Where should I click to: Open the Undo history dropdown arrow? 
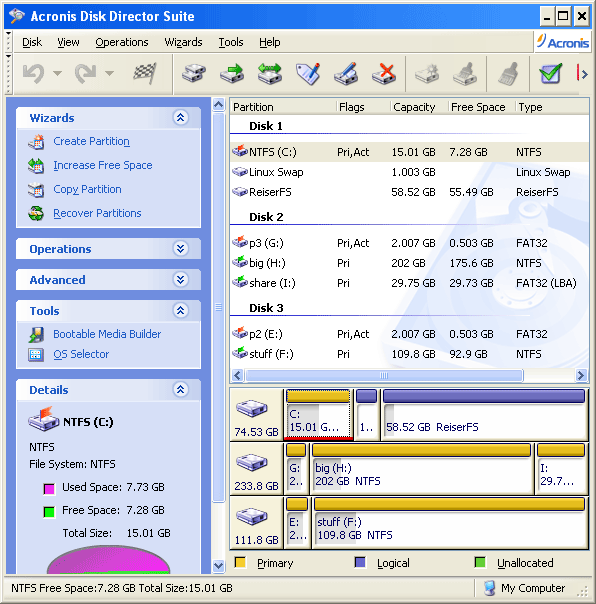click(57, 73)
